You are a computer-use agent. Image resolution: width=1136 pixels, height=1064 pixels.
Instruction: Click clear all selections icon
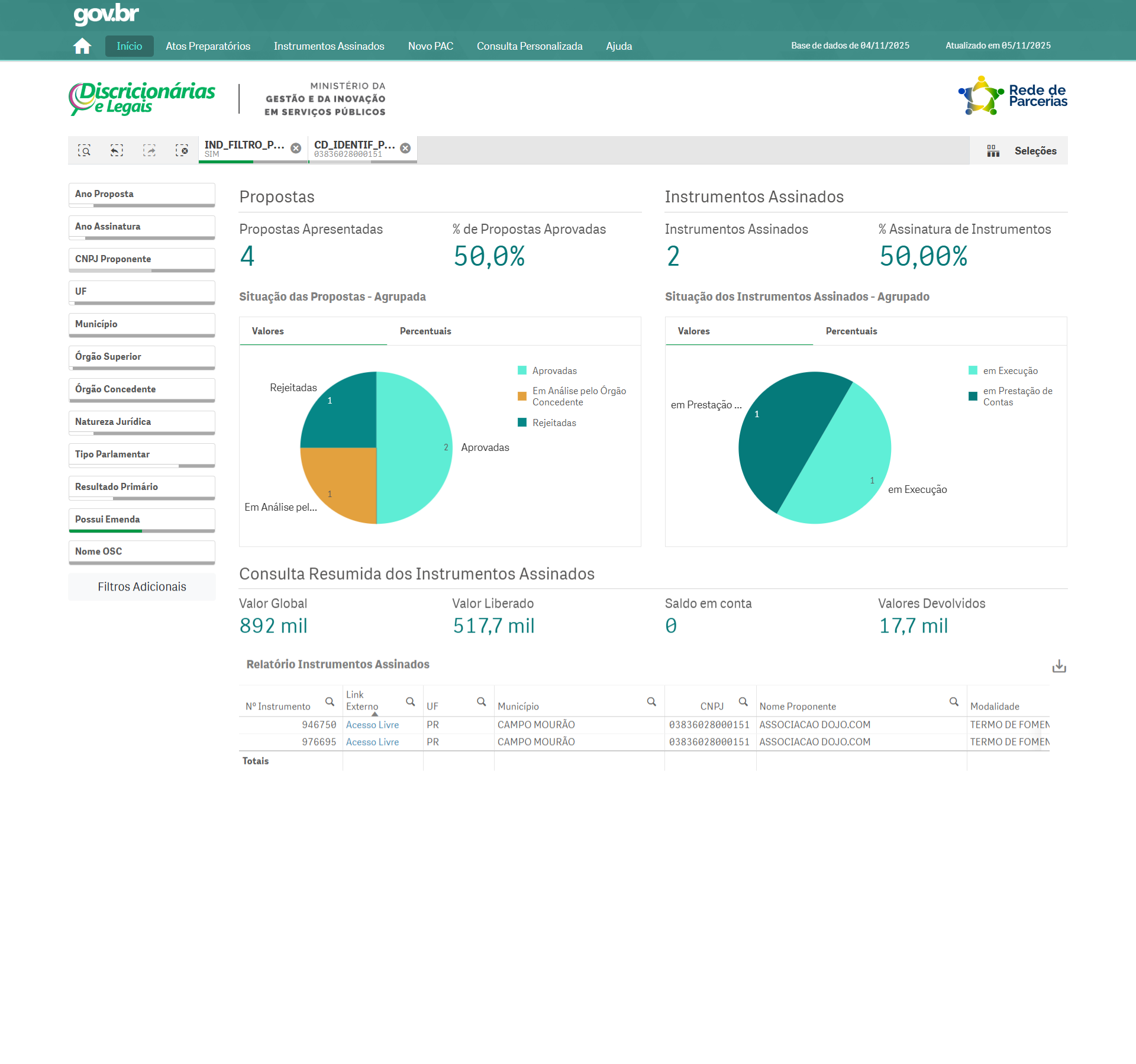182,150
